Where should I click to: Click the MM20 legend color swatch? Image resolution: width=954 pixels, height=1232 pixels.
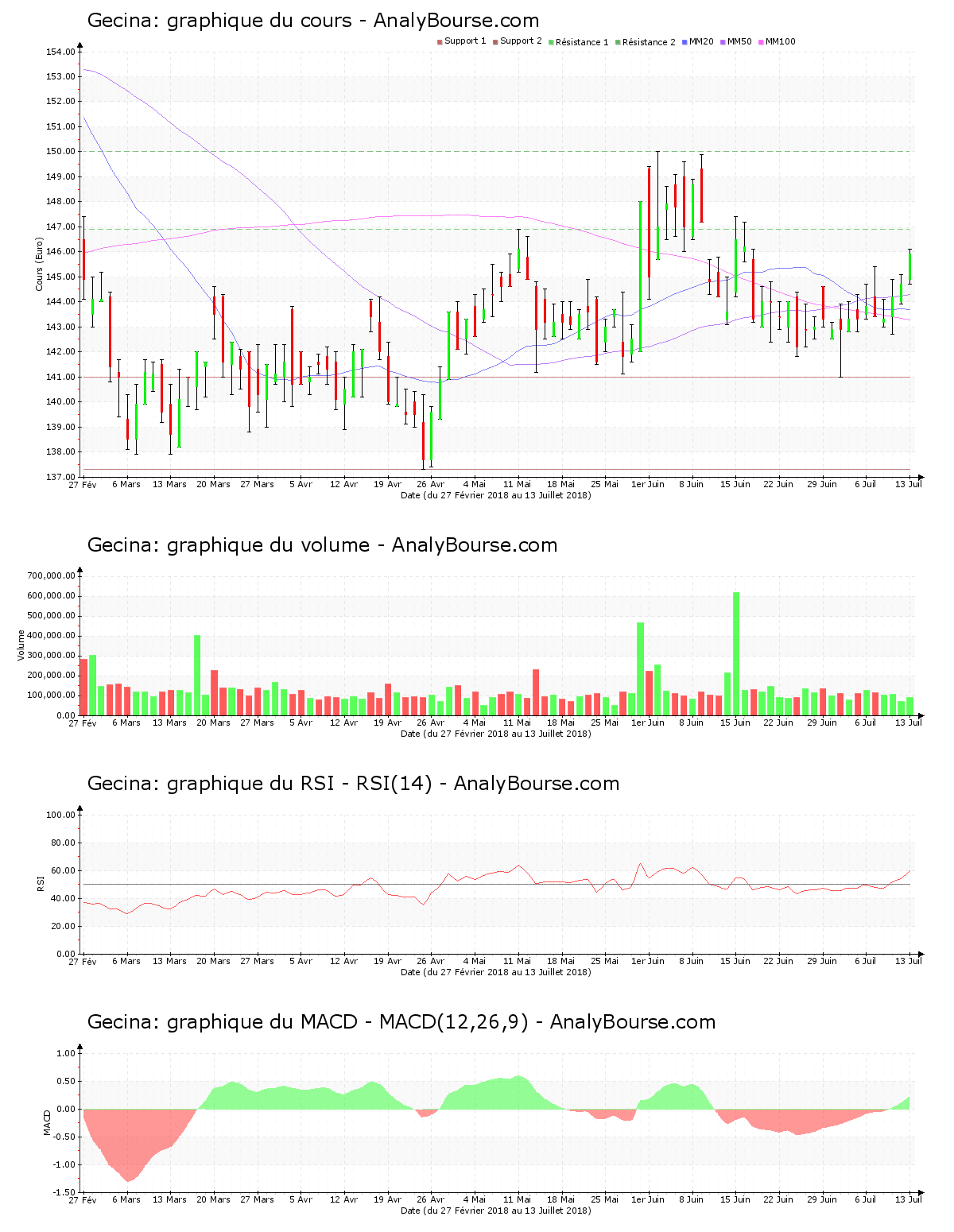click(x=684, y=41)
